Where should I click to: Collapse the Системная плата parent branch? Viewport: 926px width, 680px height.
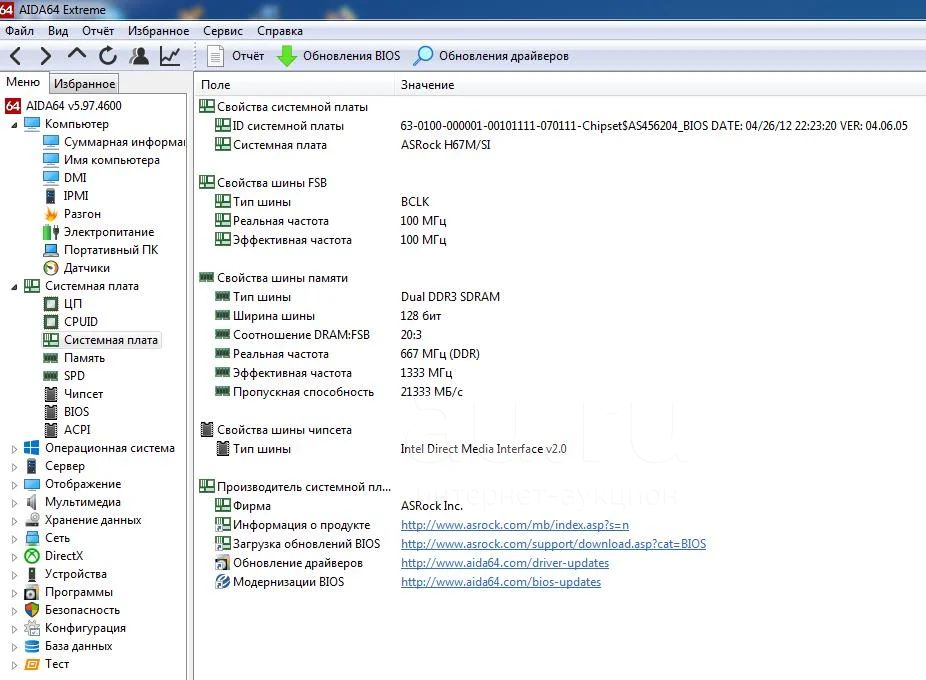click(x=14, y=287)
